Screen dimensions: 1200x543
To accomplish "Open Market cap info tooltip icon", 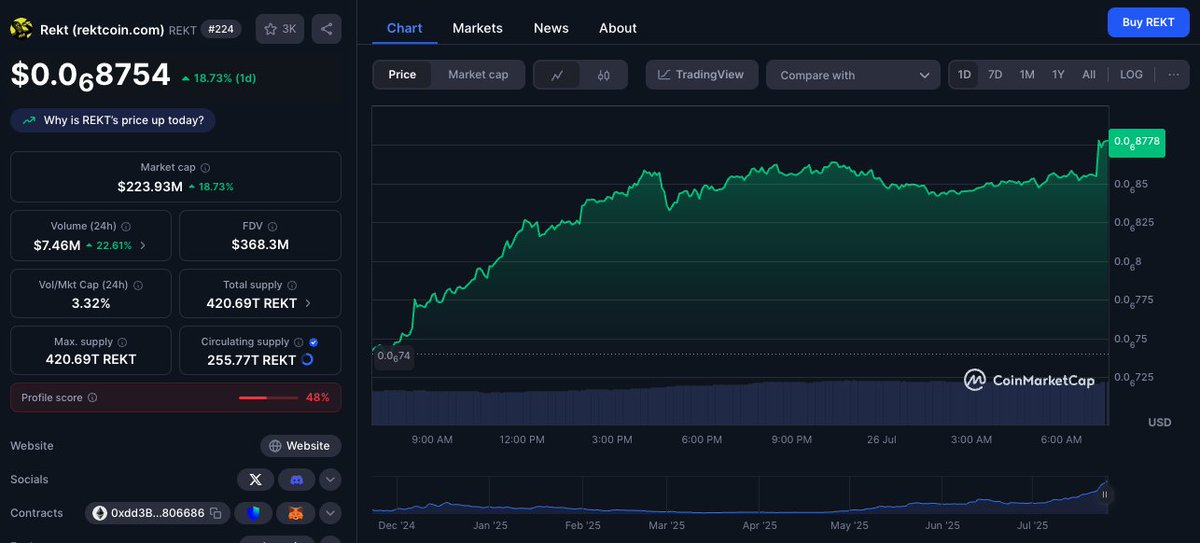I will pos(206,168).
